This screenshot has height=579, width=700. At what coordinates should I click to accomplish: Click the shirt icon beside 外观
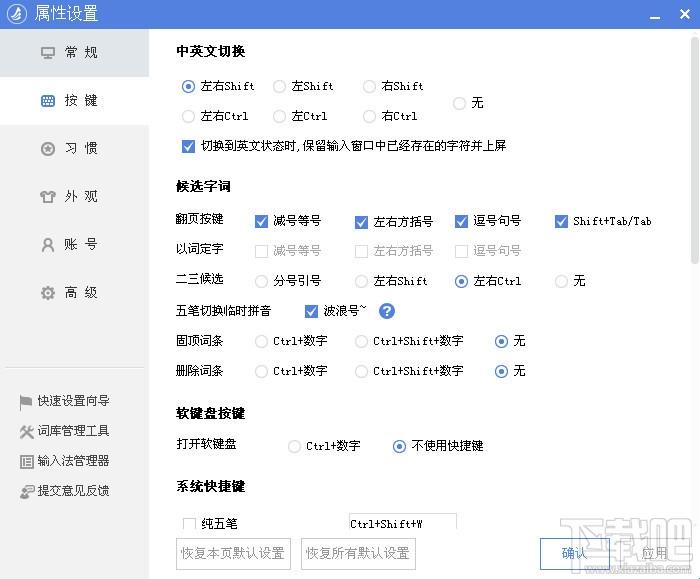tap(48, 196)
